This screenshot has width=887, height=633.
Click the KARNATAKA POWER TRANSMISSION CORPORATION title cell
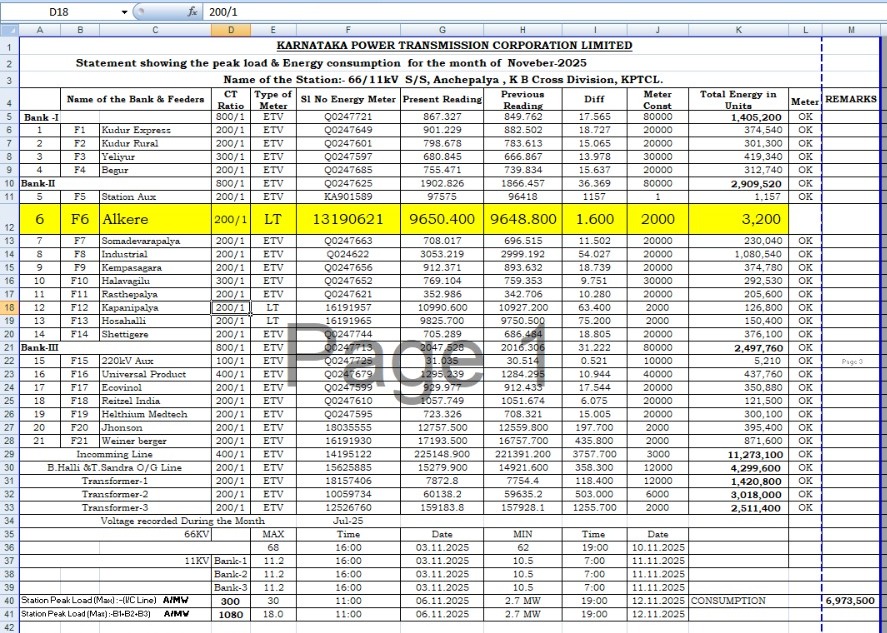(454, 45)
